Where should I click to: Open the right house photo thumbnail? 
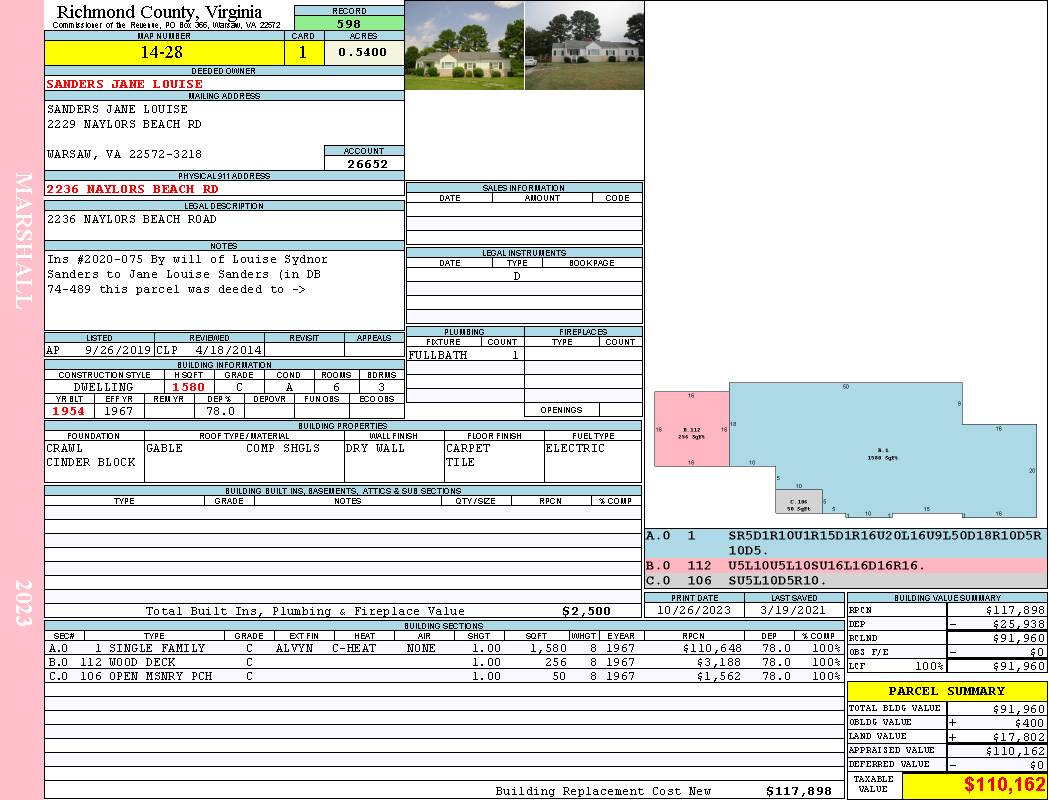(585, 46)
